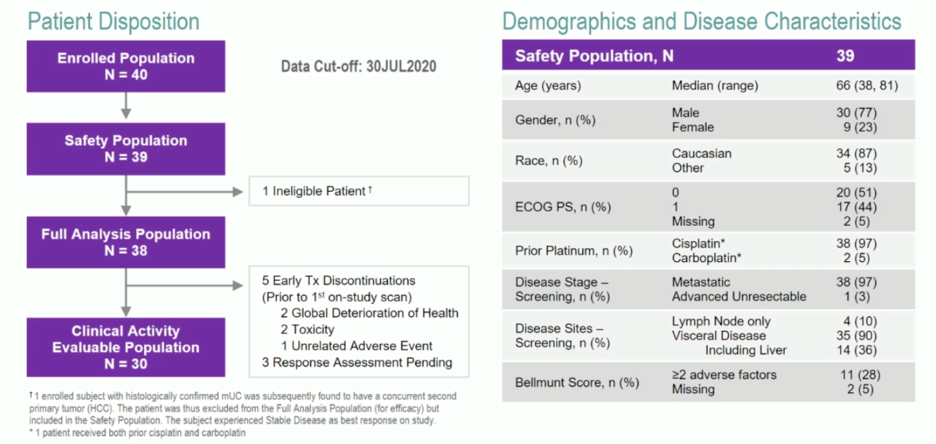The width and height of the screenshot is (936, 444).
Task: Click the value 34 (87)
Action: coord(857,153)
